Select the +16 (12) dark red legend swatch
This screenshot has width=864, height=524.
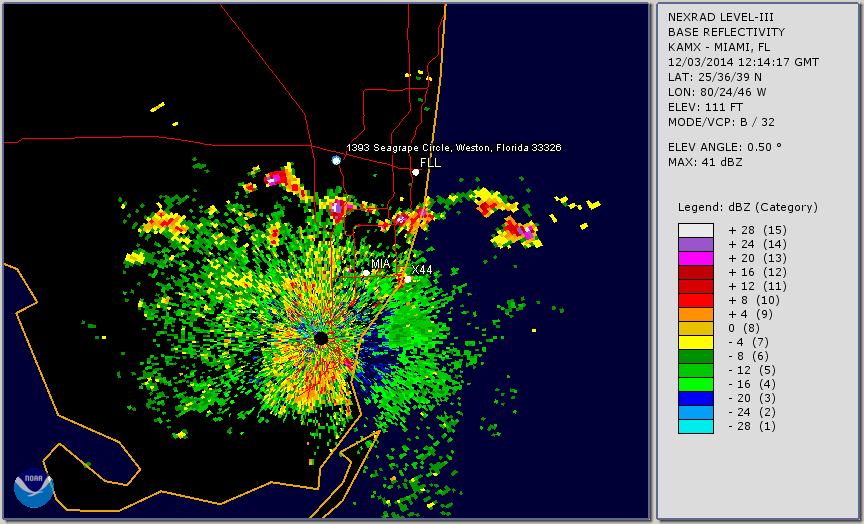696,273
